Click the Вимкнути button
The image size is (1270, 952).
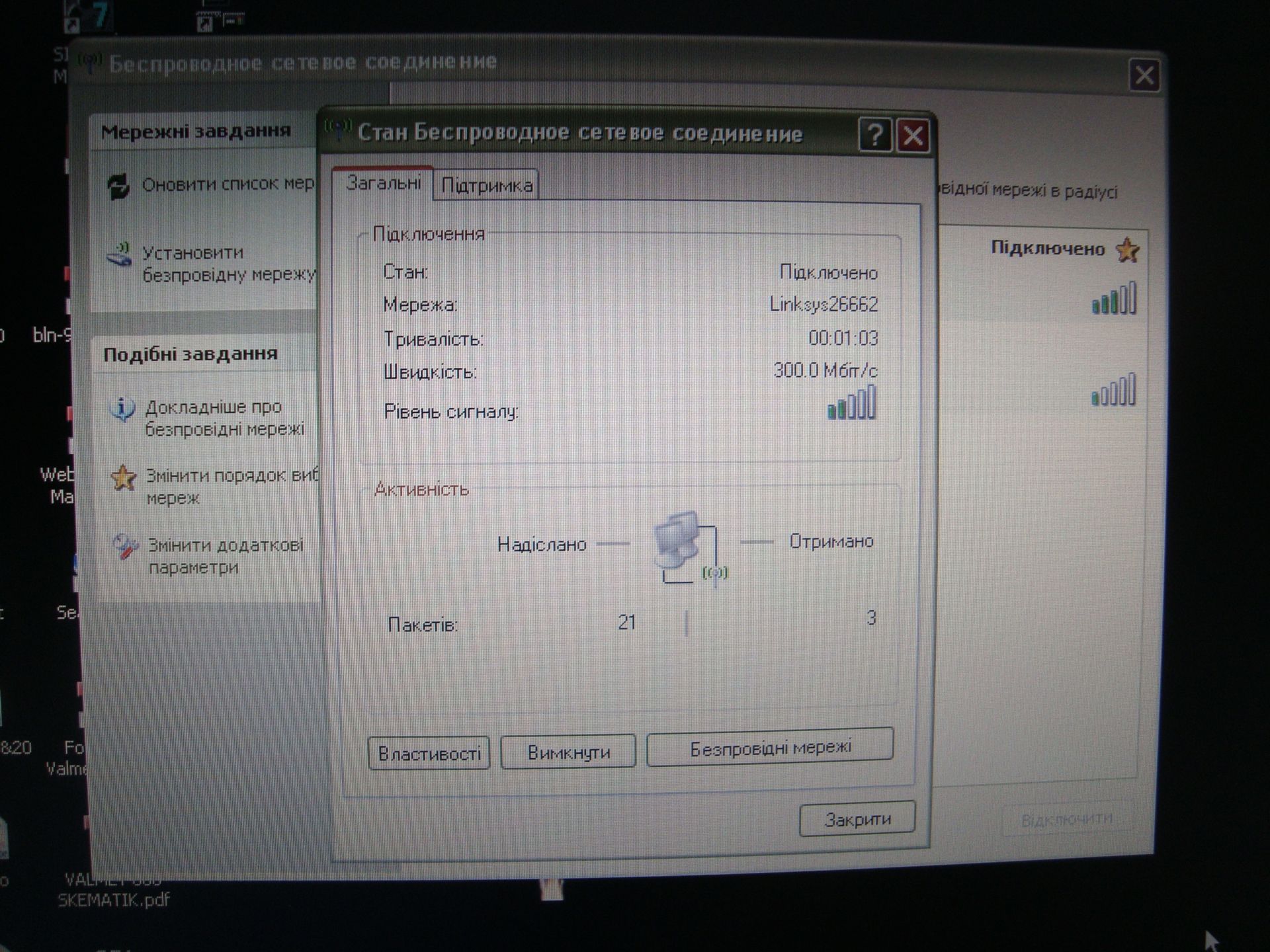[568, 752]
